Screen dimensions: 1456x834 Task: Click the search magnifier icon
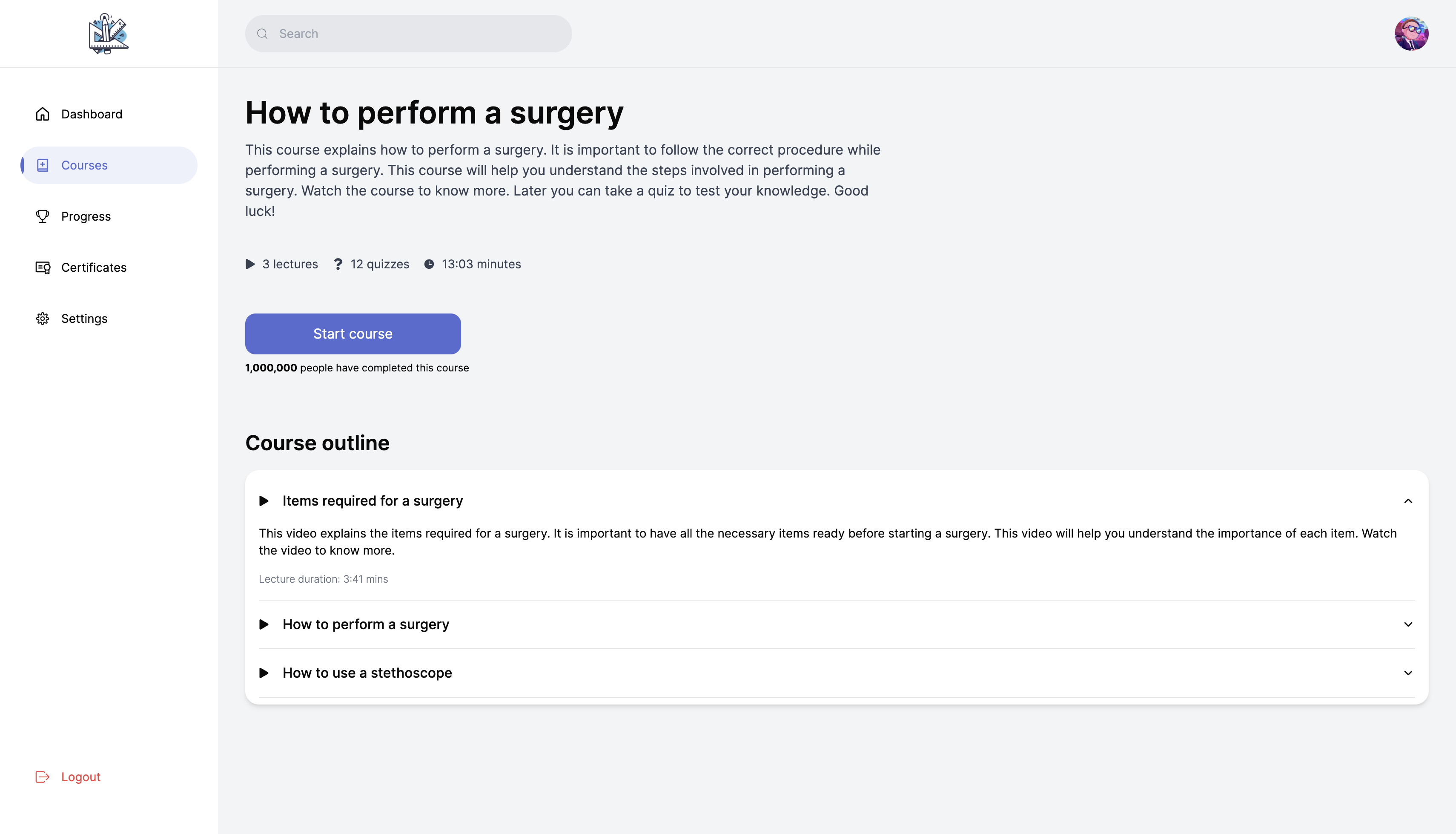[x=262, y=34]
